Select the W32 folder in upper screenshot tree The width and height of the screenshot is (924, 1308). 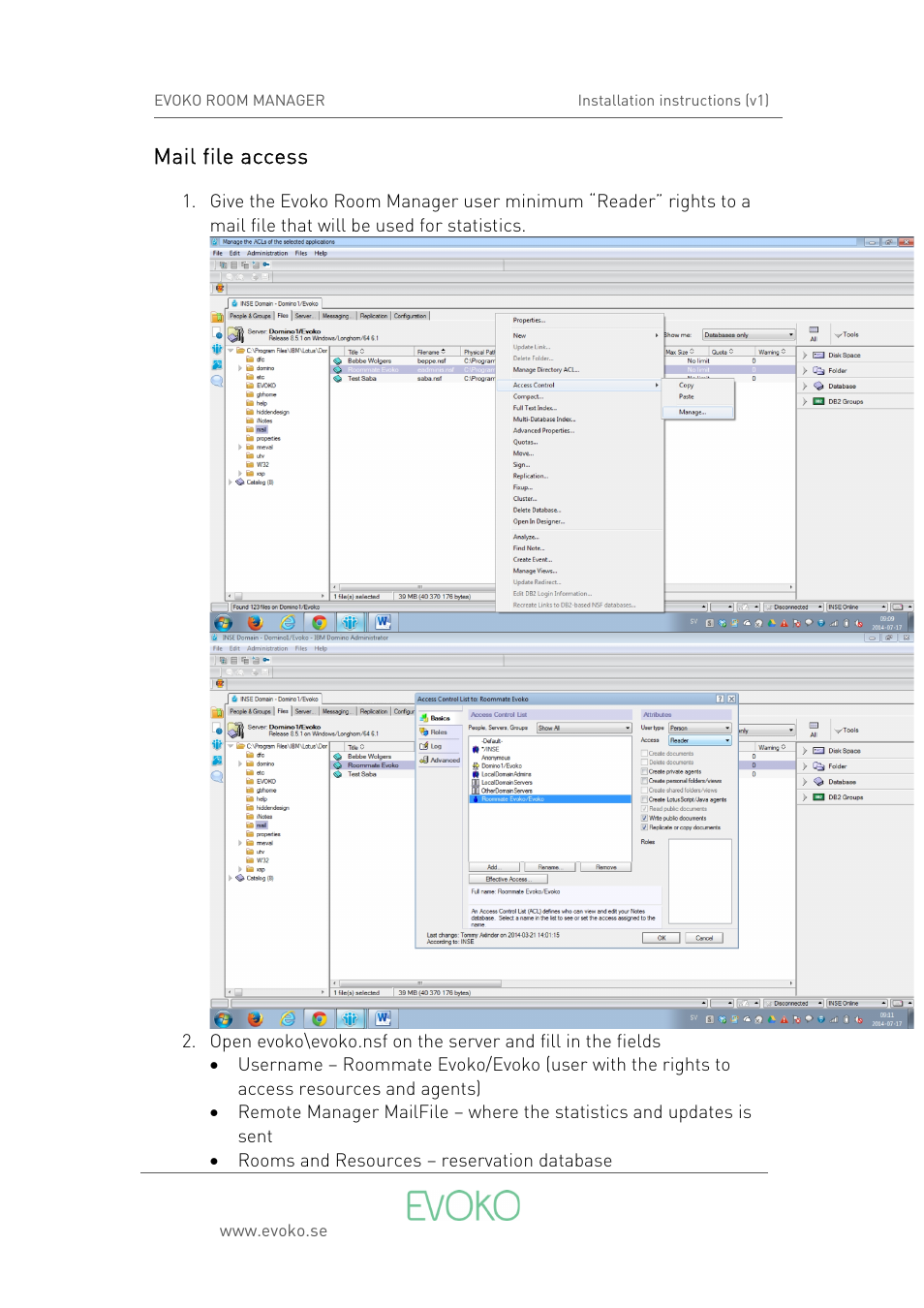pos(262,465)
